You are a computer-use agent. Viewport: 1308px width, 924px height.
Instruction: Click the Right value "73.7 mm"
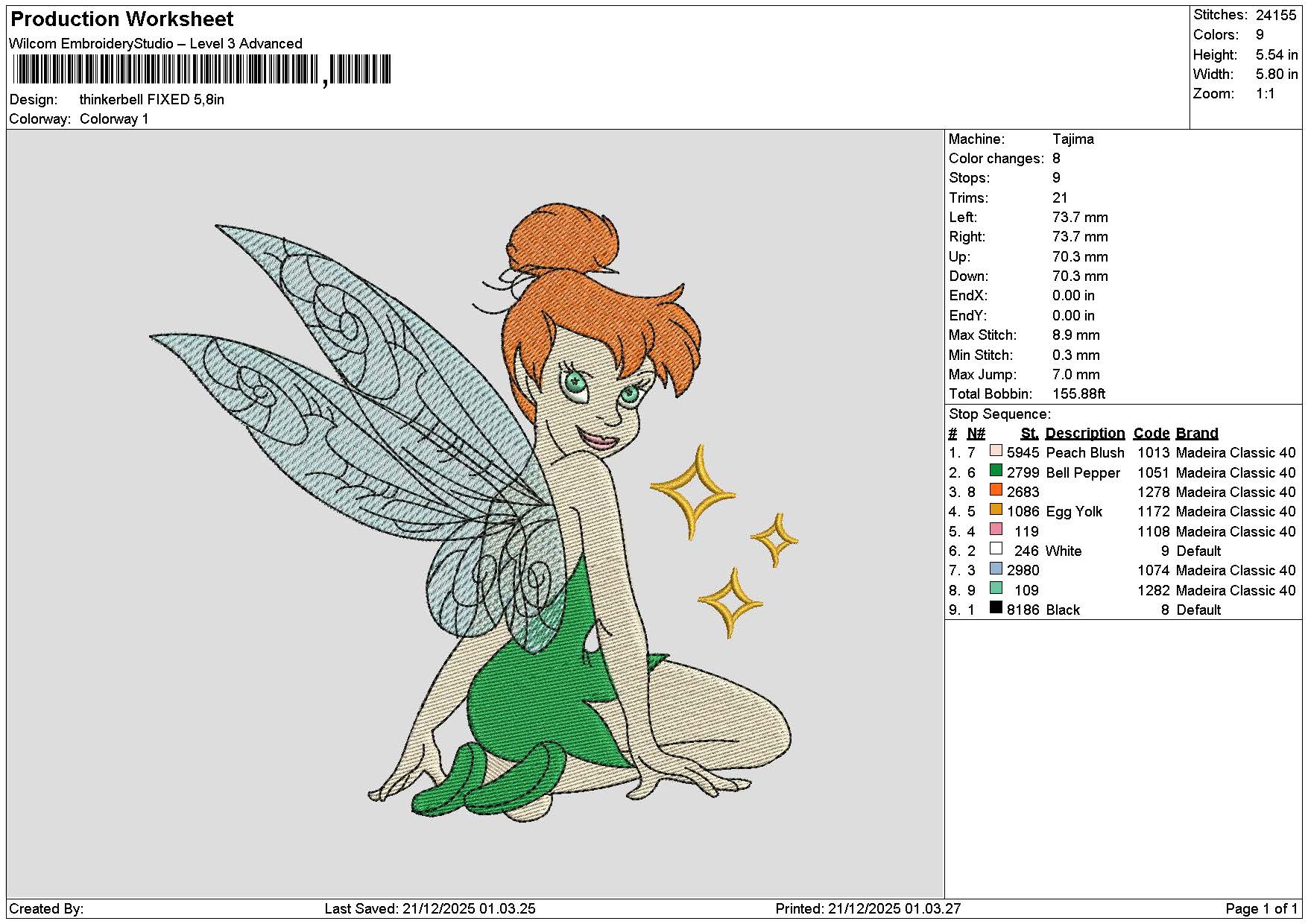[1080, 237]
